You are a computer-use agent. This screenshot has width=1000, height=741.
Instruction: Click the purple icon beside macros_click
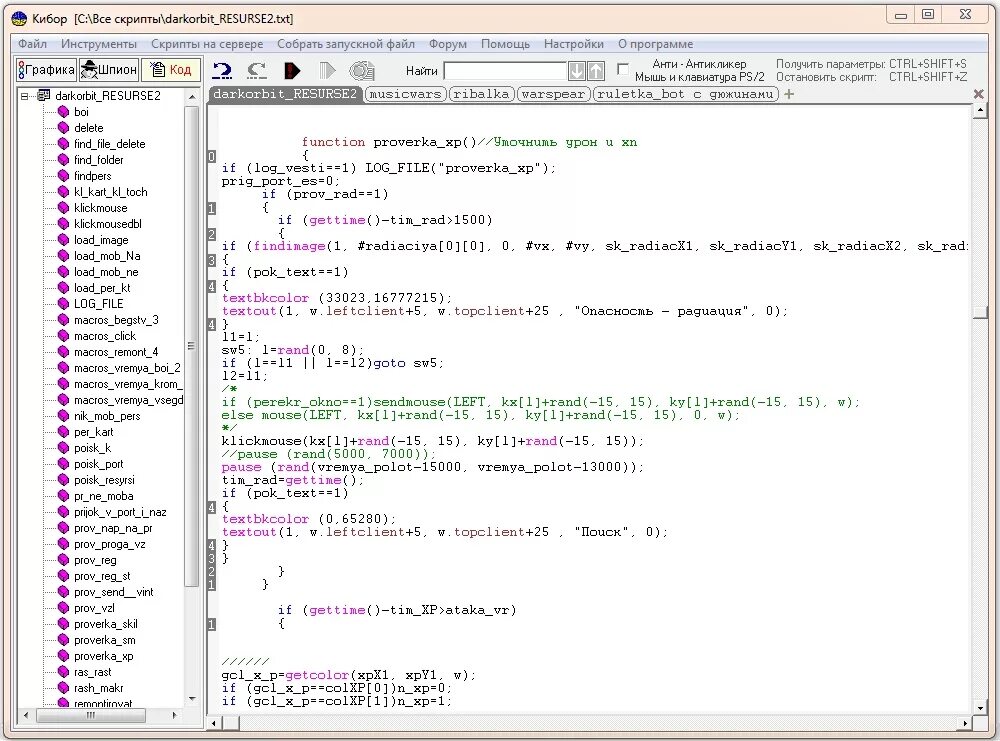[63, 335]
